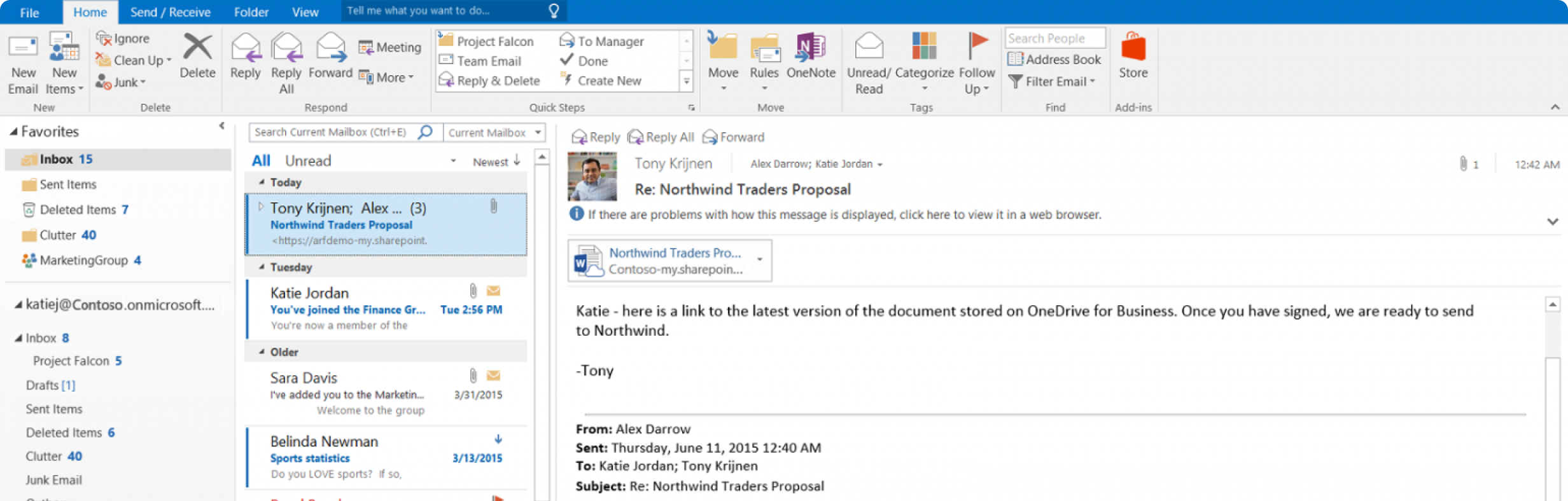Open the New Items menu

(64, 64)
